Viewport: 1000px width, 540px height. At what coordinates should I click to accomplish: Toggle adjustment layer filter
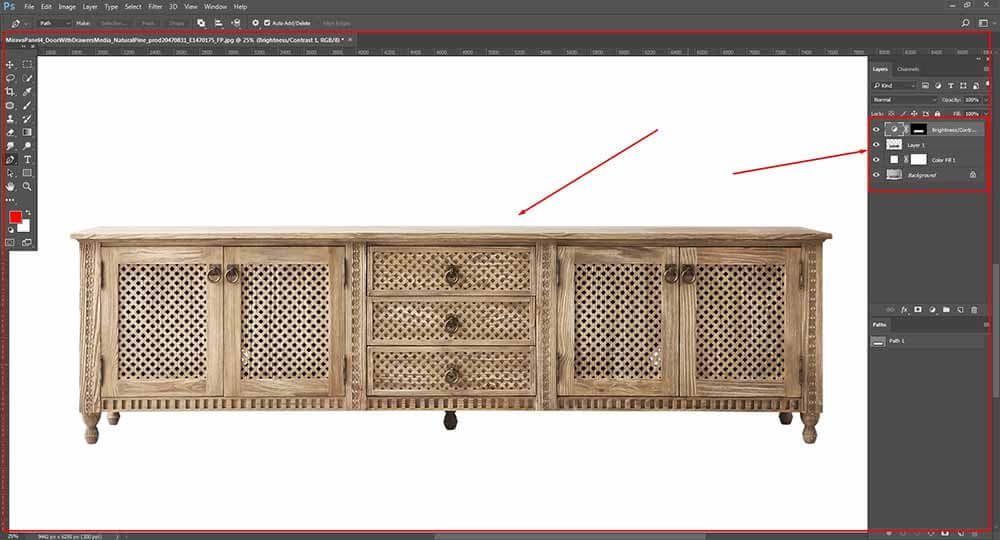coord(938,85)
